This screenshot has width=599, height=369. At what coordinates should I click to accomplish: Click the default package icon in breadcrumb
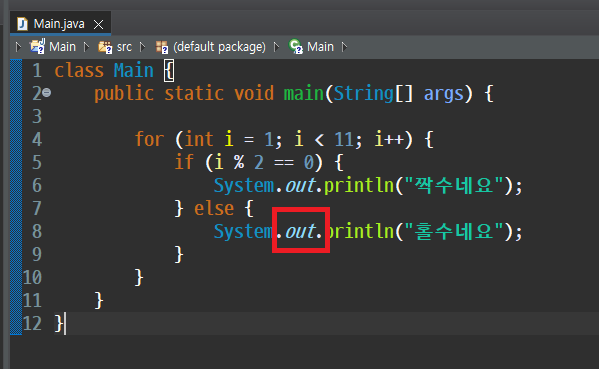(162, 47)
